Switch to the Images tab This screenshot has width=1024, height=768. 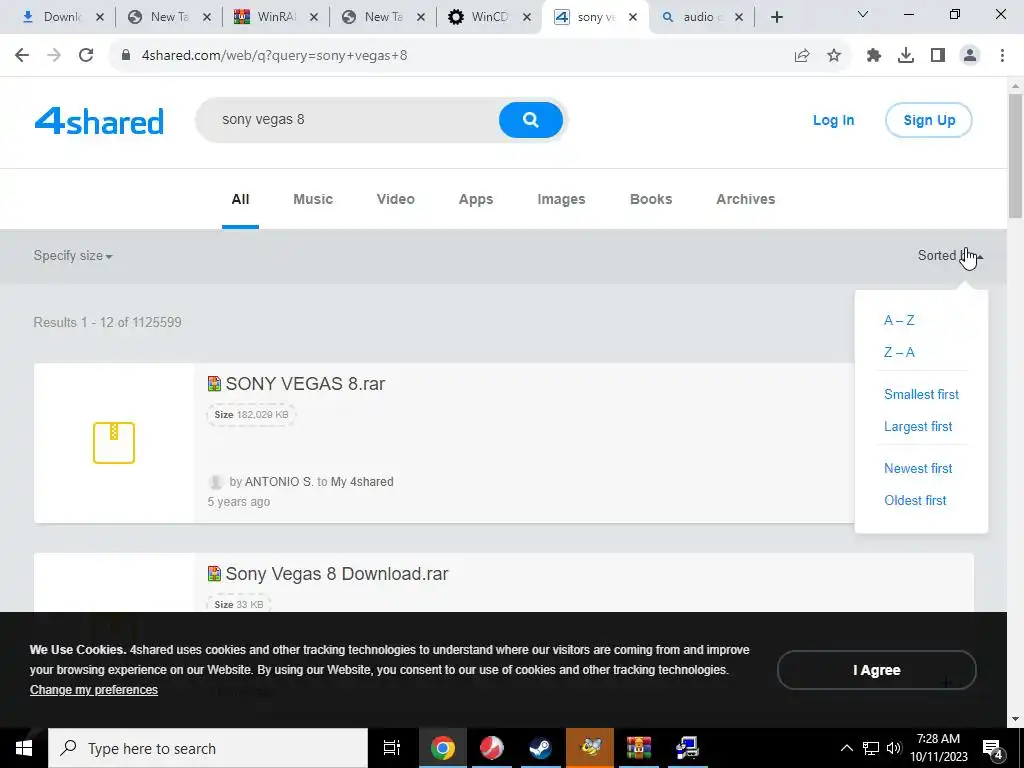(561, 199)
